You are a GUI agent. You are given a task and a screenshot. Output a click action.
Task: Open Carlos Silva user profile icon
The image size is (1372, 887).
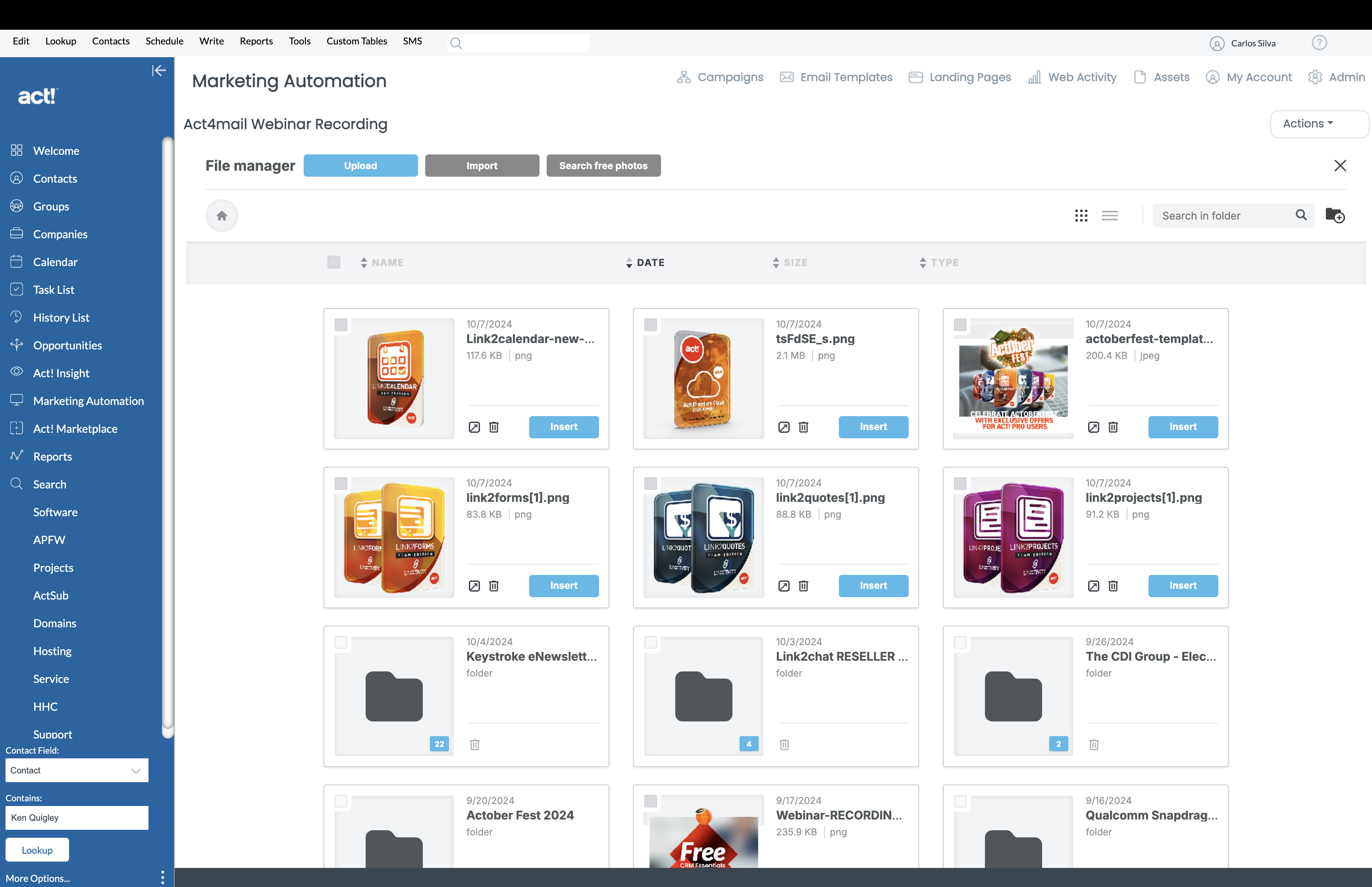(x=1216, y=43)
